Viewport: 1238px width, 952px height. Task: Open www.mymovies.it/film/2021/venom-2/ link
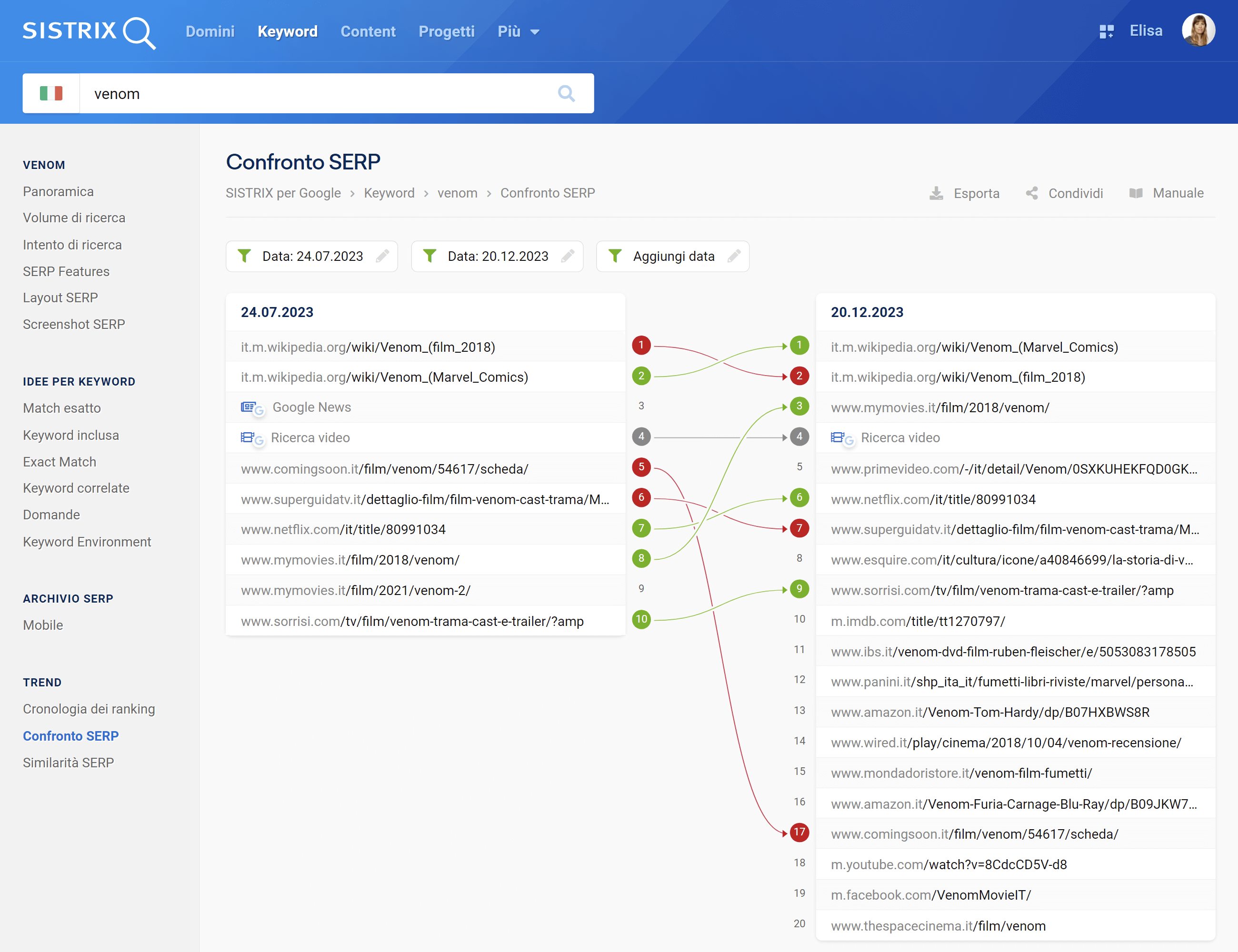[x=355, y=591]
